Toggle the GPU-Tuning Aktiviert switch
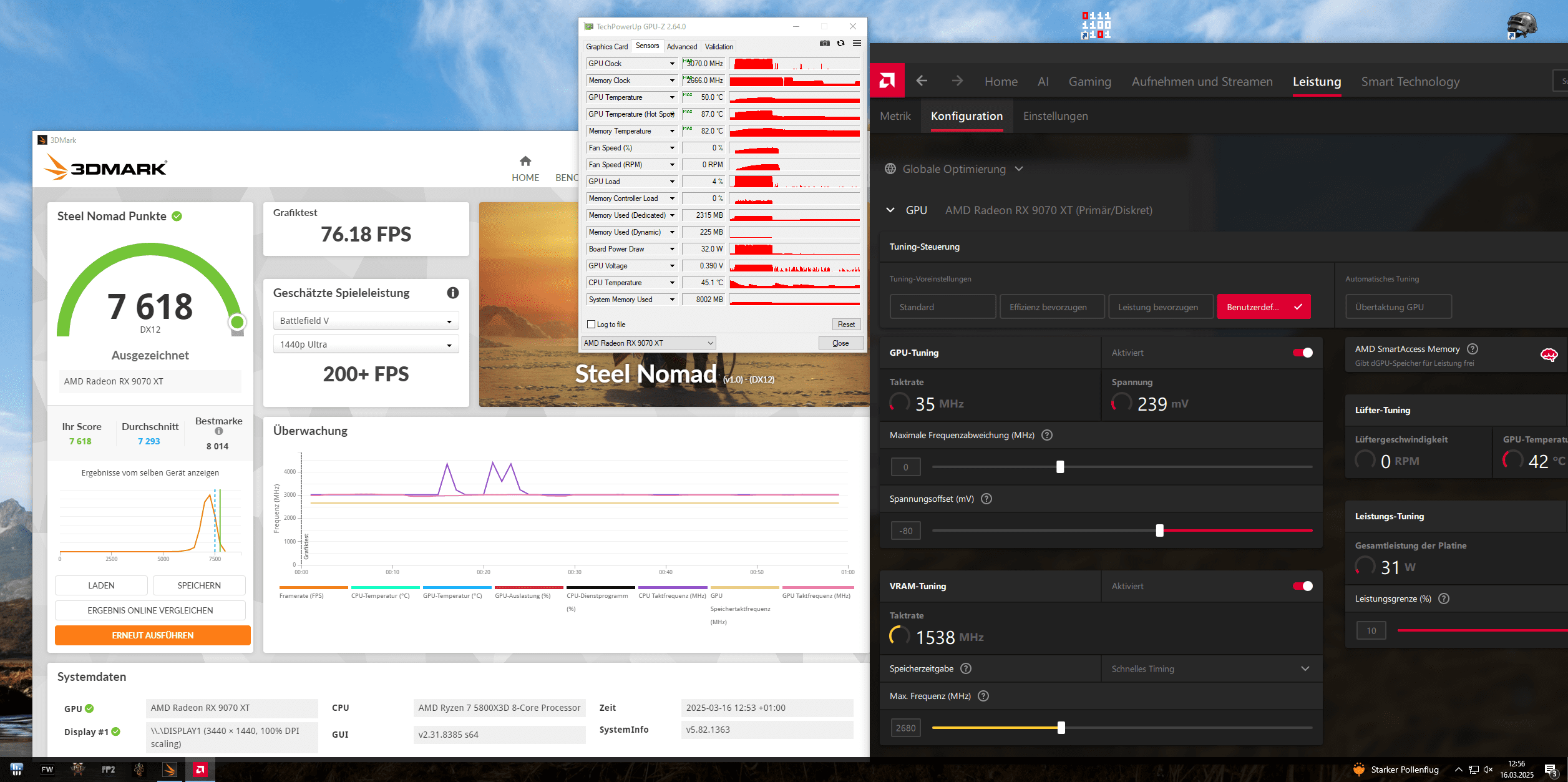This screenshot has width=1568, height=782. [x=1303, y=353]
